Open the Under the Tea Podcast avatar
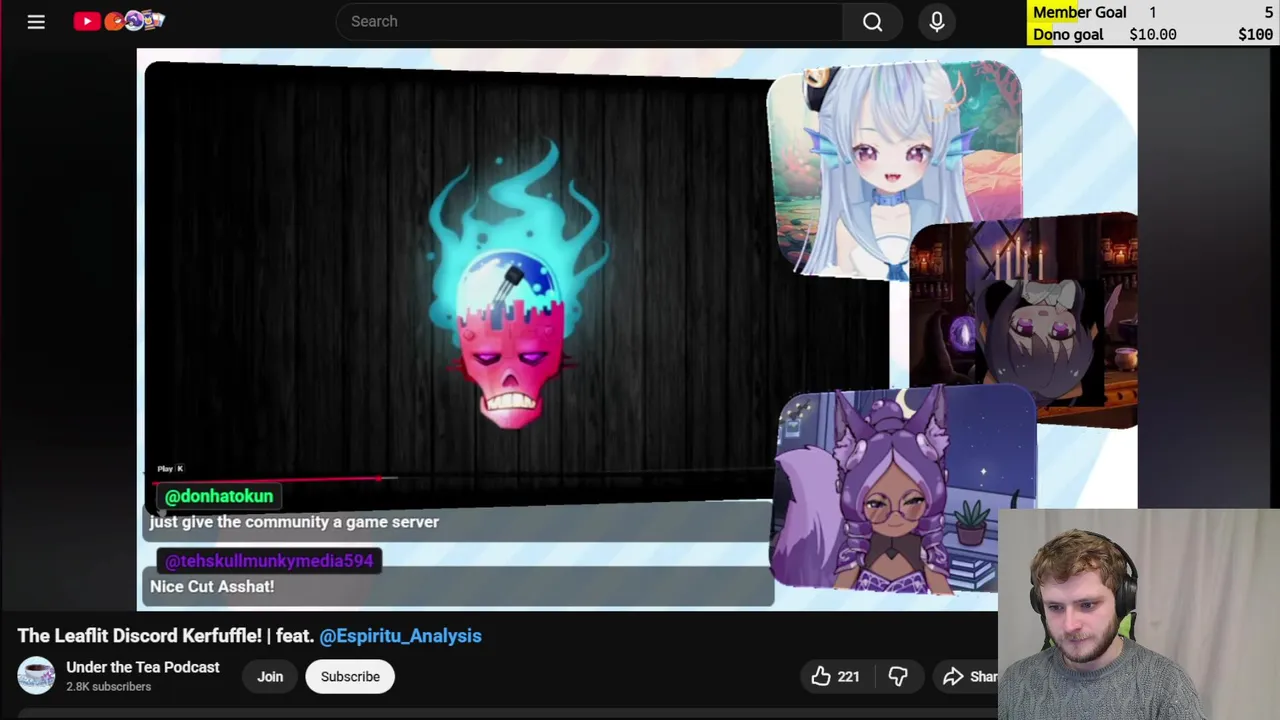Screen dimensions: 1280x720 pos(36,676)
